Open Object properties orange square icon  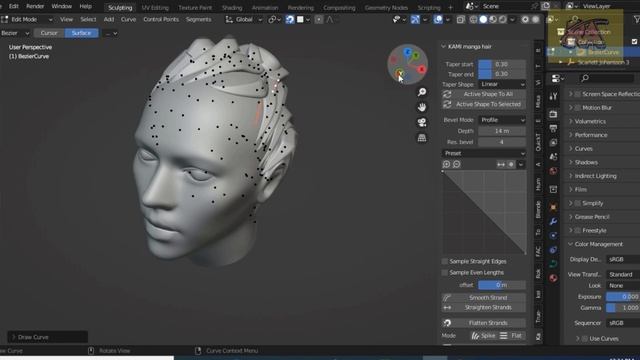click(x=553, y=207)
